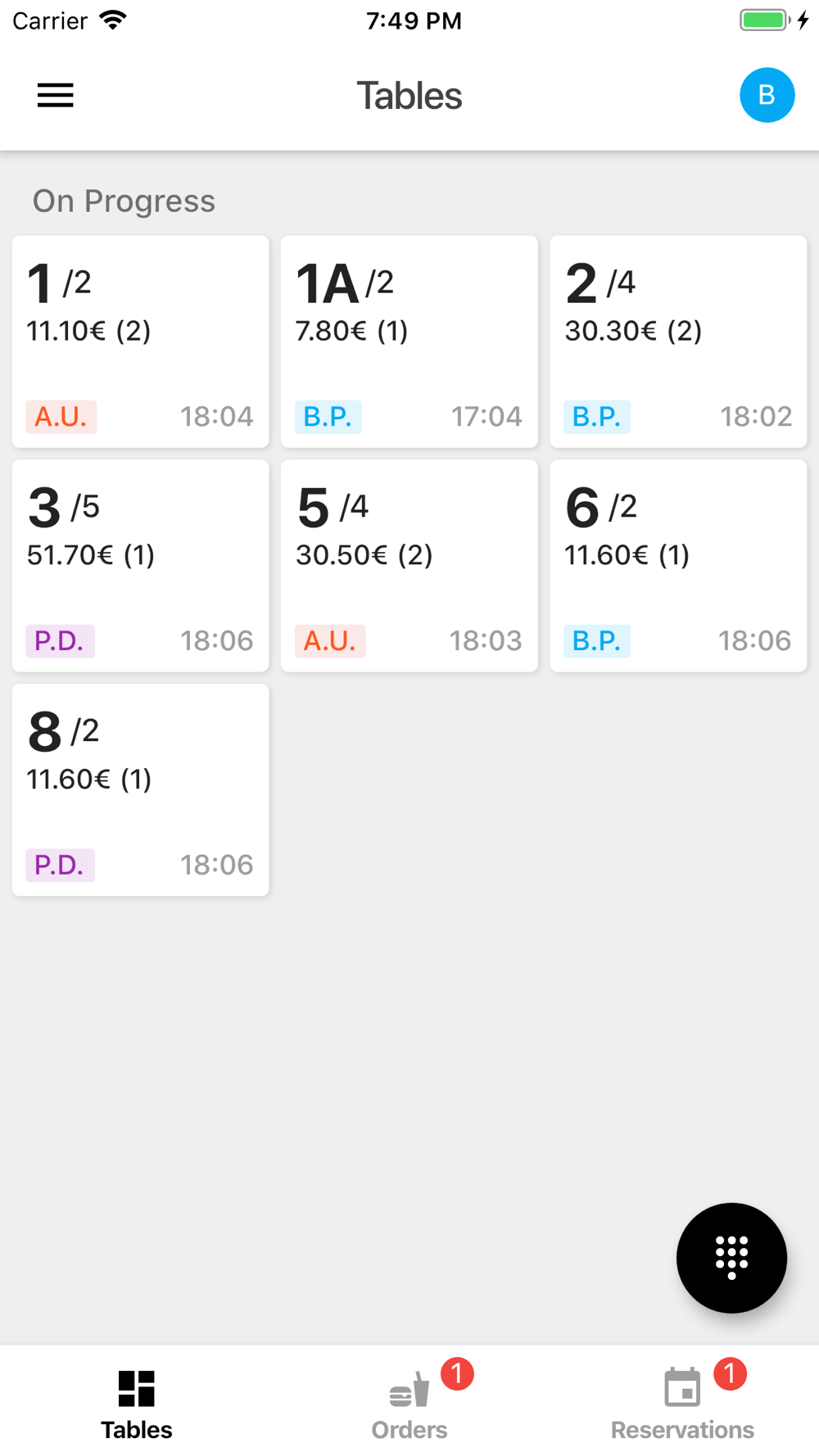Viewport: 819px width, 1456px height.
Task: Tap the A.U. tag on table 5
Action: coord(330,640)
